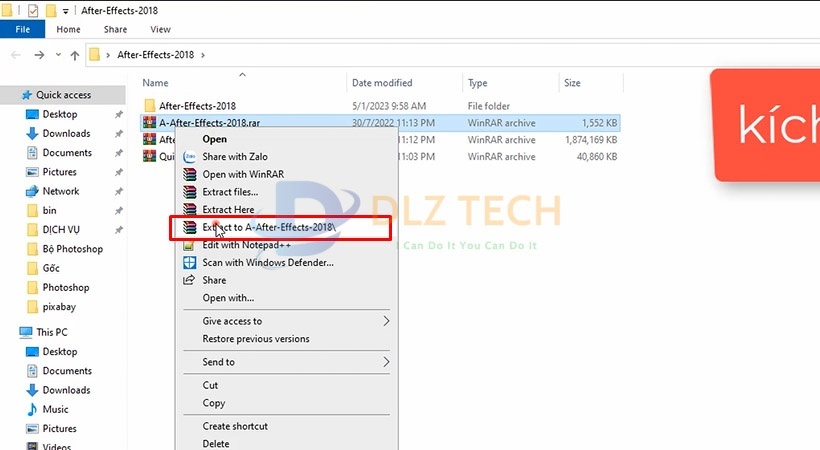Open Network in the navigation pane
The image size is (820, 450).
(x=61, y=192)
